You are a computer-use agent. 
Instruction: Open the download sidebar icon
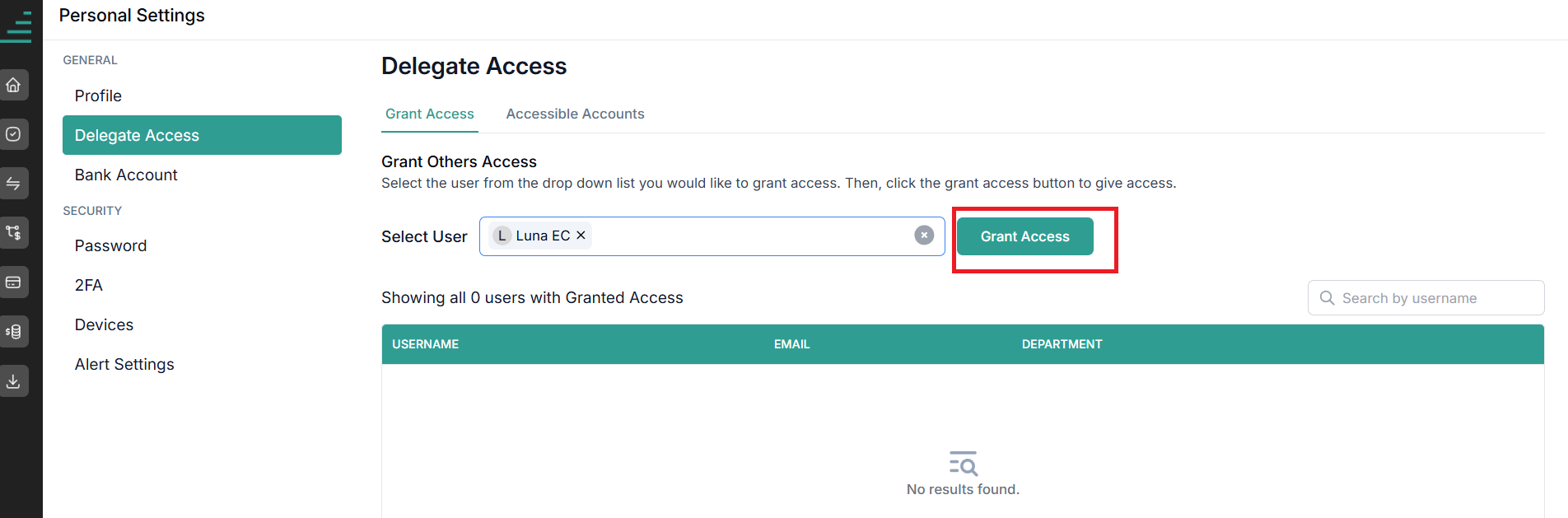[x=14, y=381]
